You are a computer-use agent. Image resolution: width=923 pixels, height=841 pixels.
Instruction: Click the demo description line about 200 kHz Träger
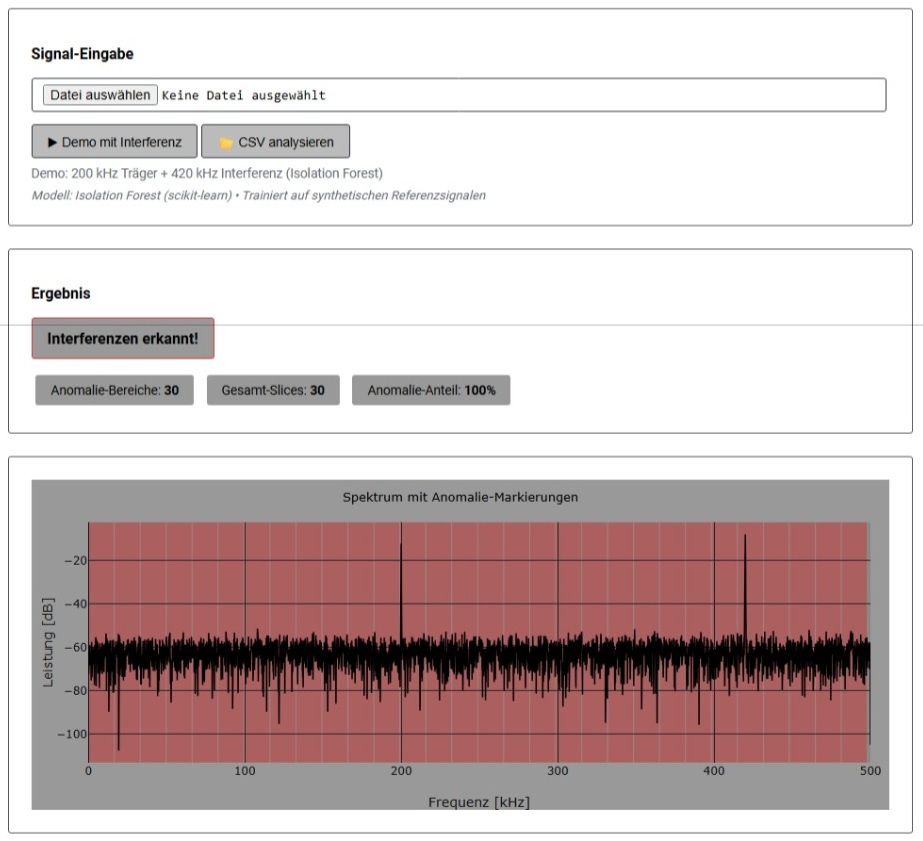(x=207, y=173)
